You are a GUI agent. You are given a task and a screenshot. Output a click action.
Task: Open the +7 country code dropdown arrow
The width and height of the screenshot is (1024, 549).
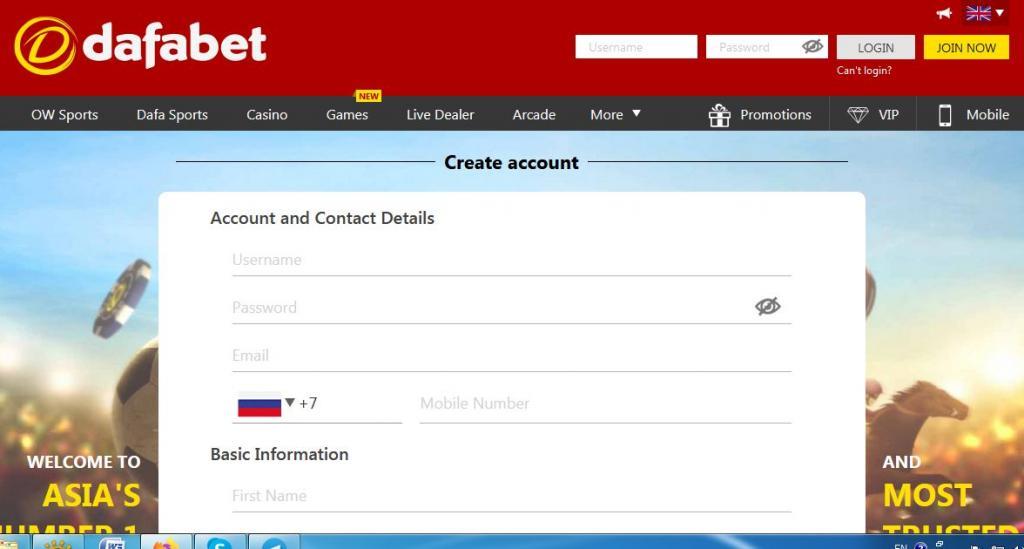[290, 403]
